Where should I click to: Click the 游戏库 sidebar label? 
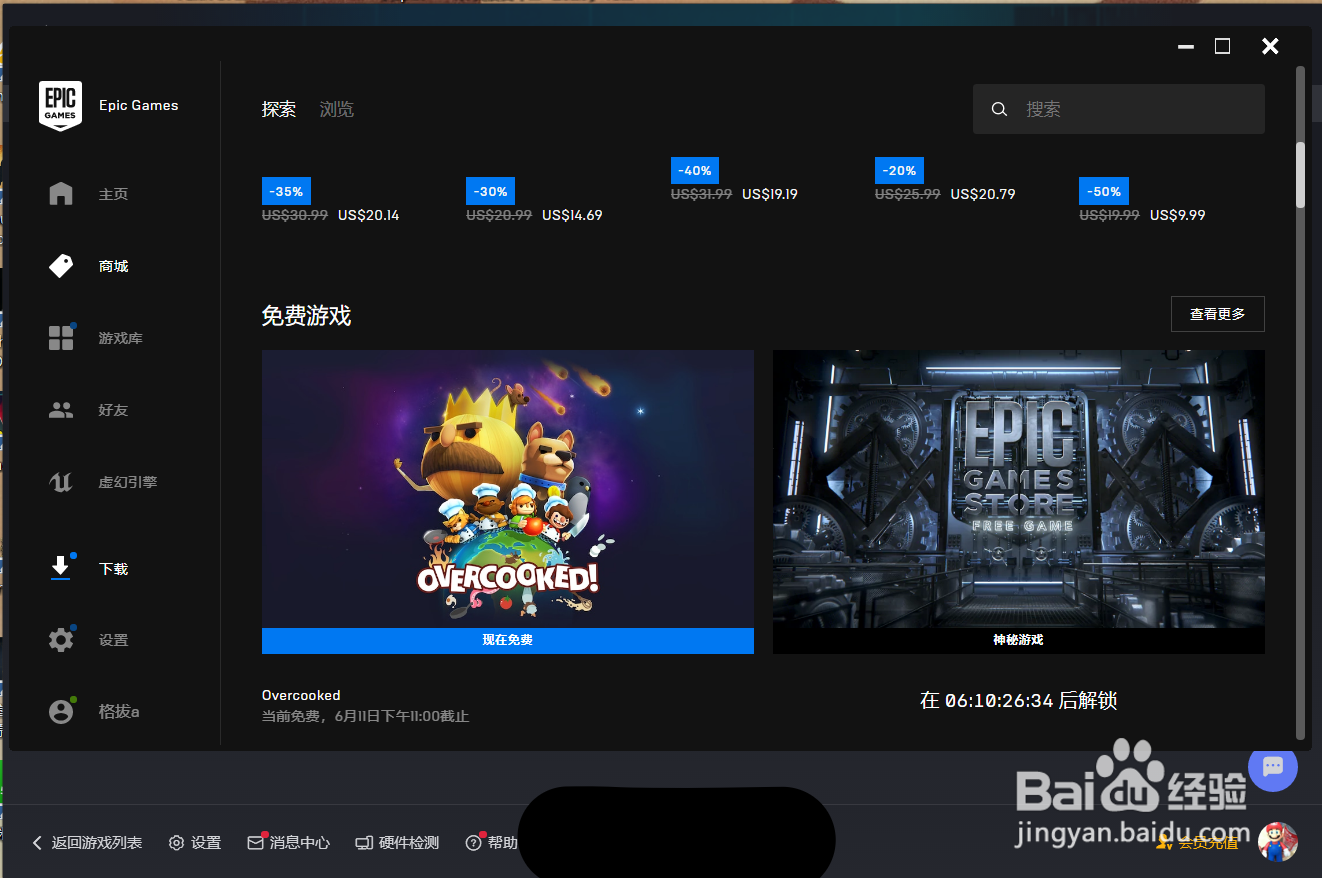pos(120,338)
